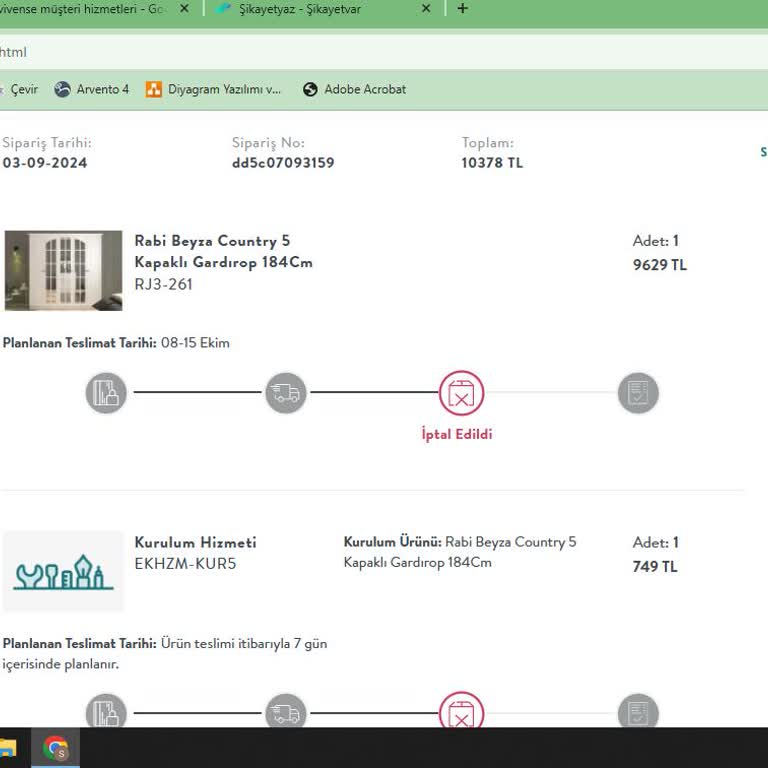Click the address bar URL field
The width and height of the screenshot is (768, 768).
click(x=384, y=52)
